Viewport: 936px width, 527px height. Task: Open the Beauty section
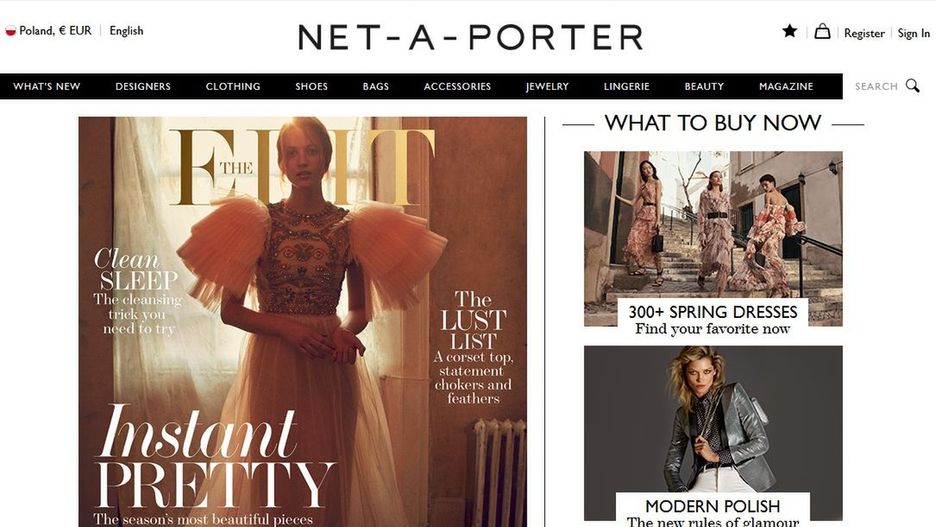704,87
